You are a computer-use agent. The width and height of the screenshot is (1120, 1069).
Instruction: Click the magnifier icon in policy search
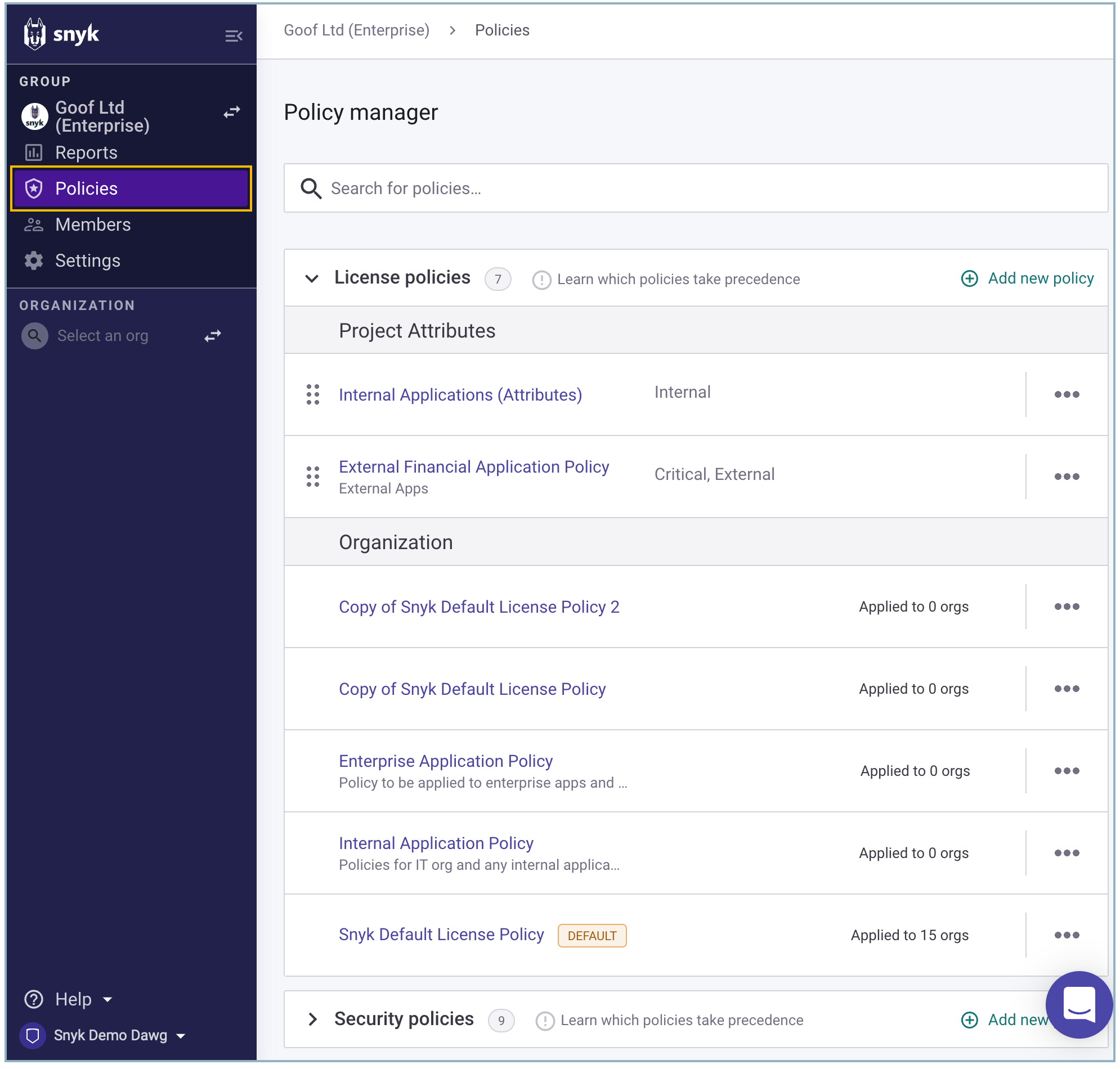click(x=311, y=188)
